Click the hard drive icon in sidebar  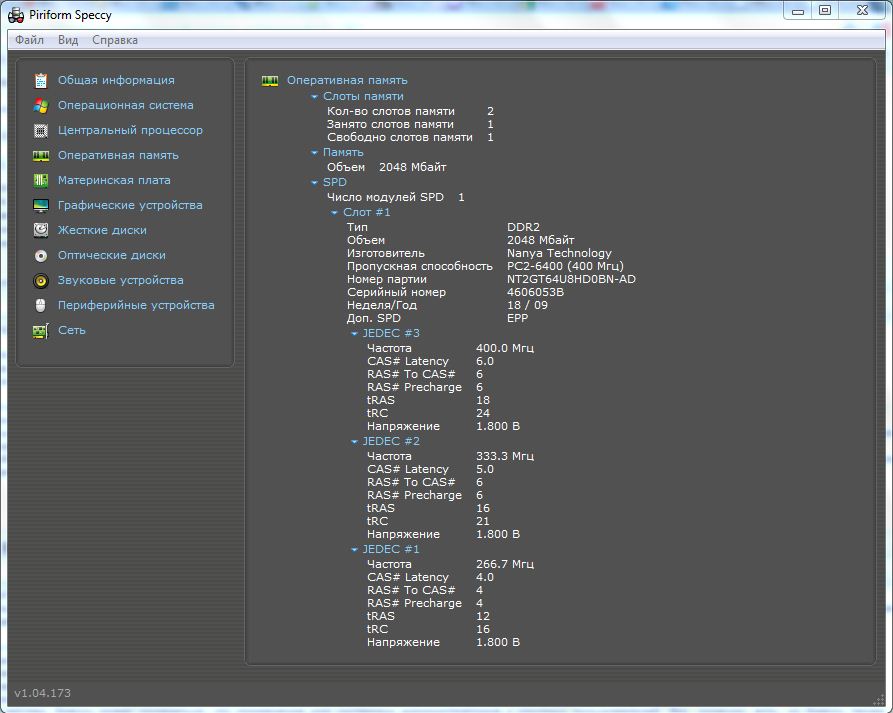(40, 230)
